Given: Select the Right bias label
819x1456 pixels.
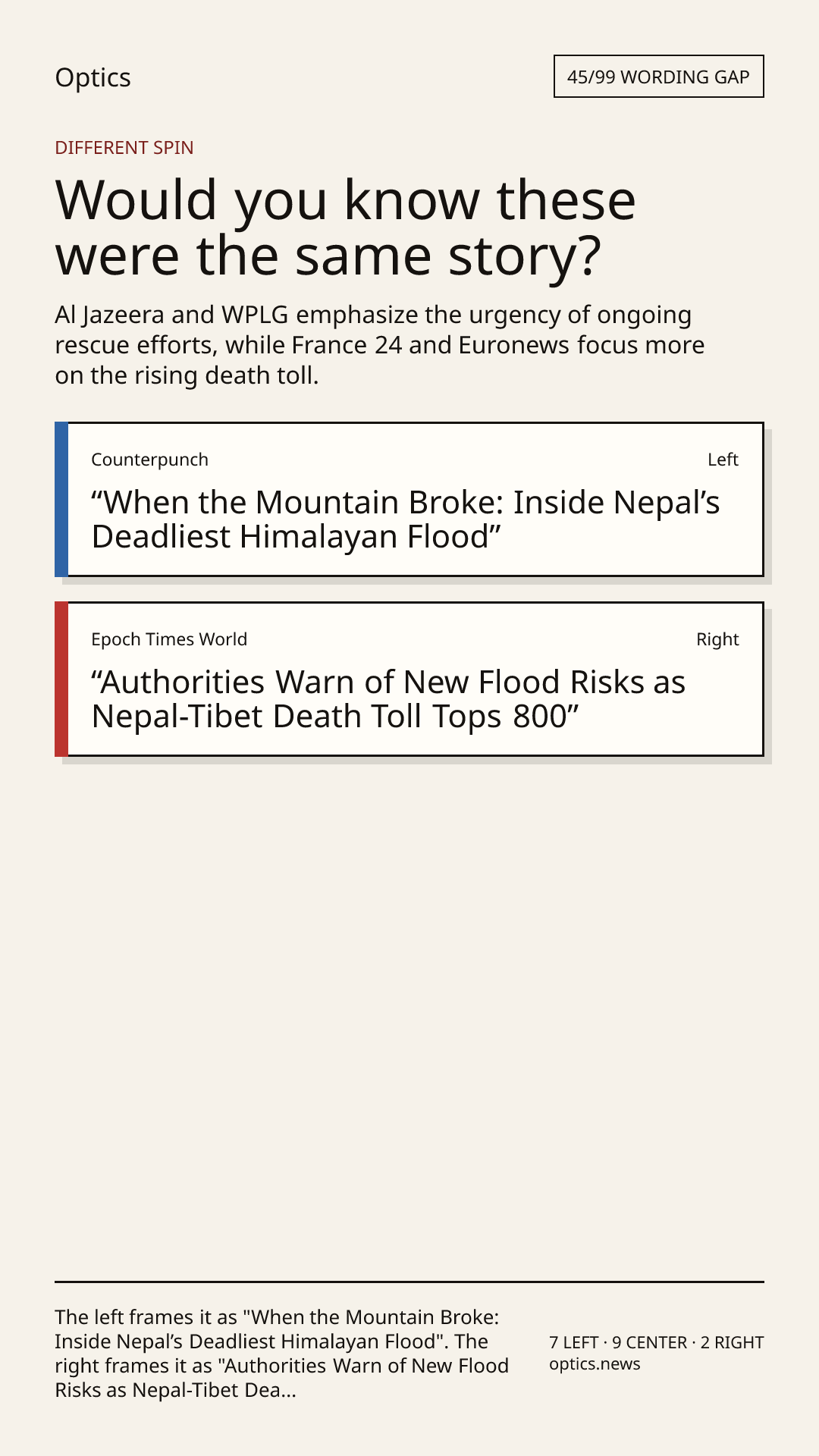Looking at the screenshot, I should pos(717,639).
